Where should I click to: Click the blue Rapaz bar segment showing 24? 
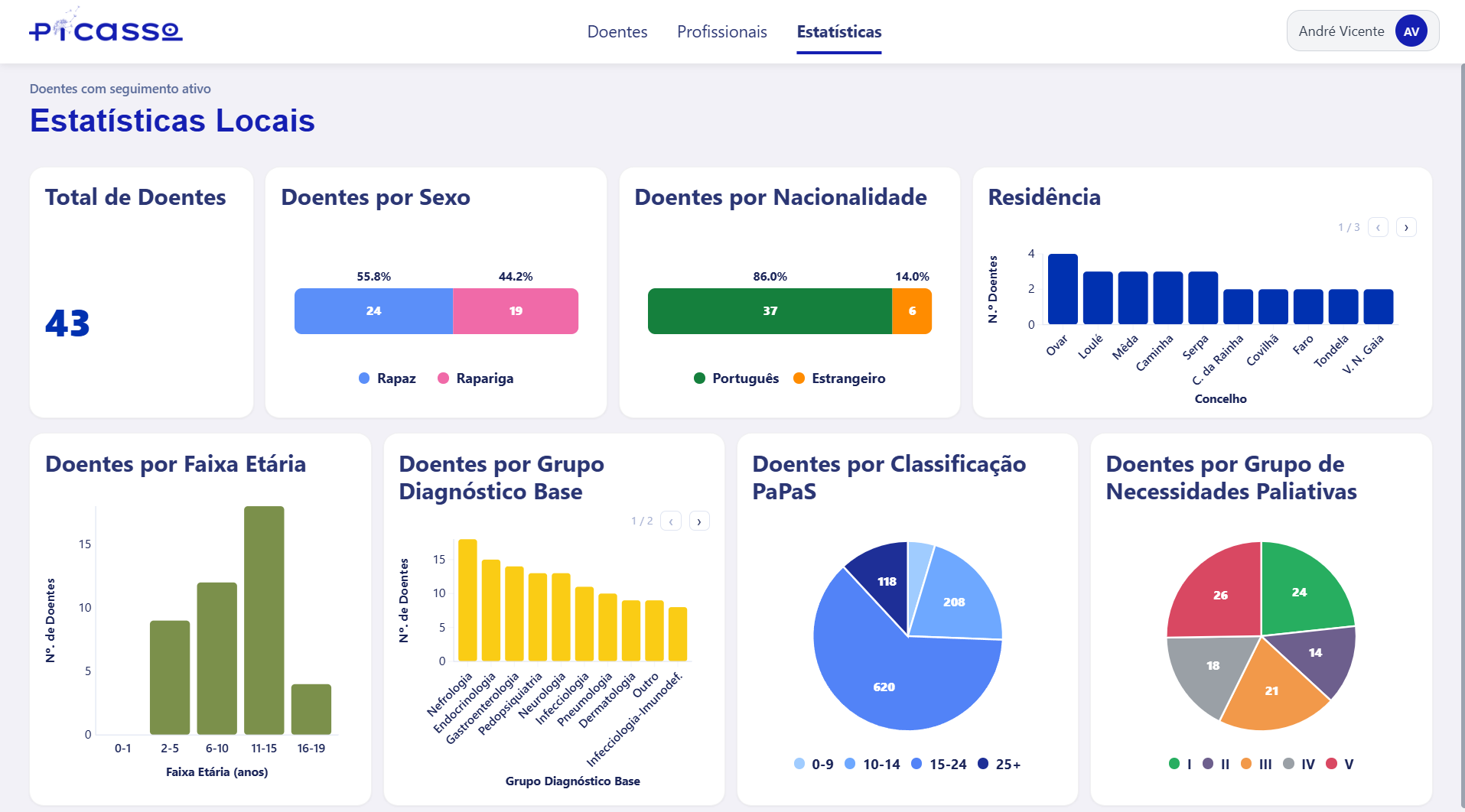pos(373,311)
